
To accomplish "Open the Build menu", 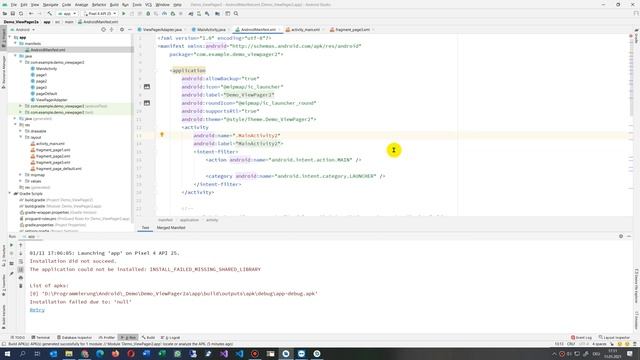I will 114,4.
